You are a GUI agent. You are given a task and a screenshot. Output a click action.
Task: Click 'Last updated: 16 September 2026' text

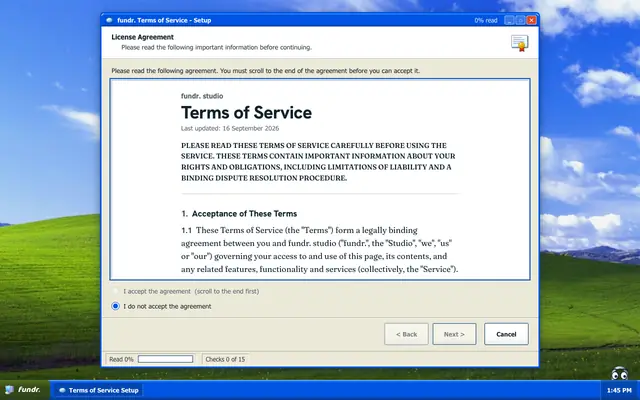click(230, 128)
